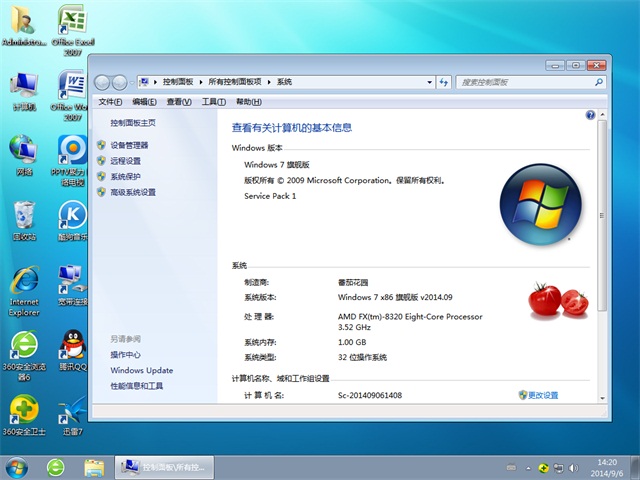Launch 酷狗音乐 desktop shortcut
The width and height of the screenshot is (640, 480).
coord(72,220)
